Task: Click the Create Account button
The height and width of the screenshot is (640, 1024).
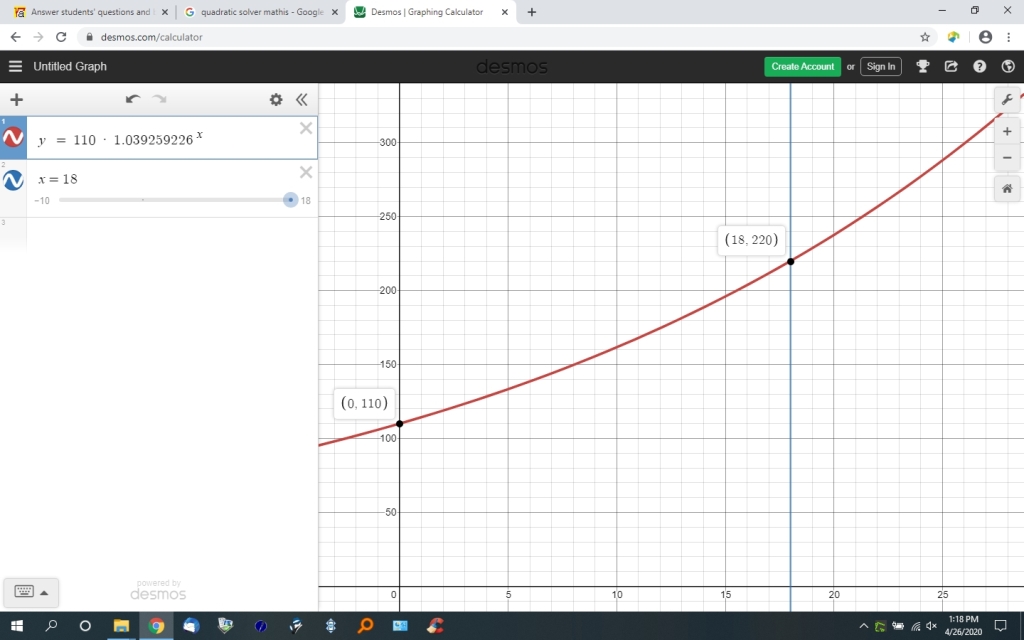Action: coord(803,67)
